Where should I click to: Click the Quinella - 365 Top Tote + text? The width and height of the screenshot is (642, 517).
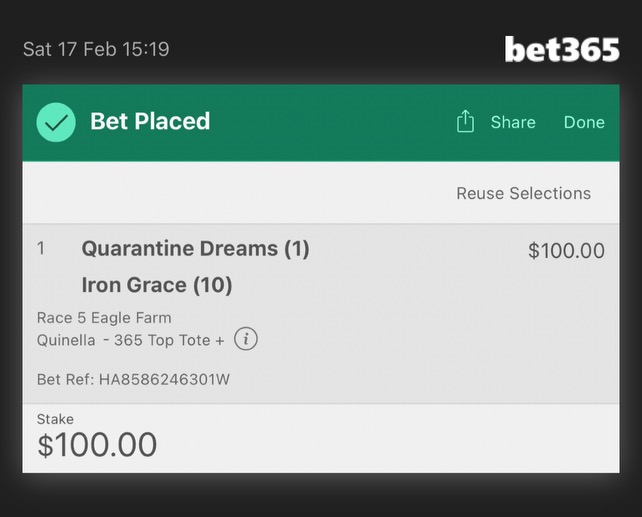point(131,340)
